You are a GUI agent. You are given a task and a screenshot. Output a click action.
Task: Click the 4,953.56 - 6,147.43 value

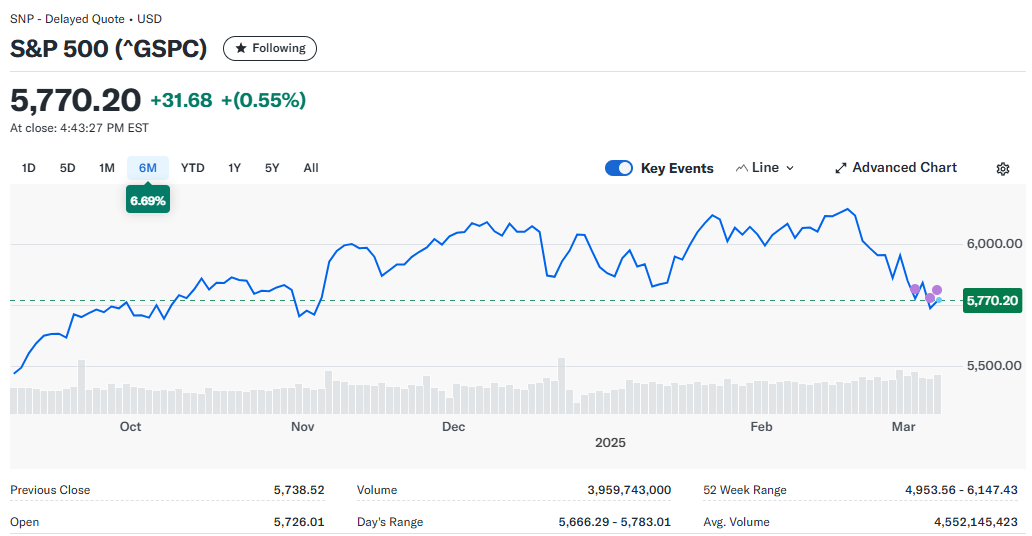tap(961, 490)
